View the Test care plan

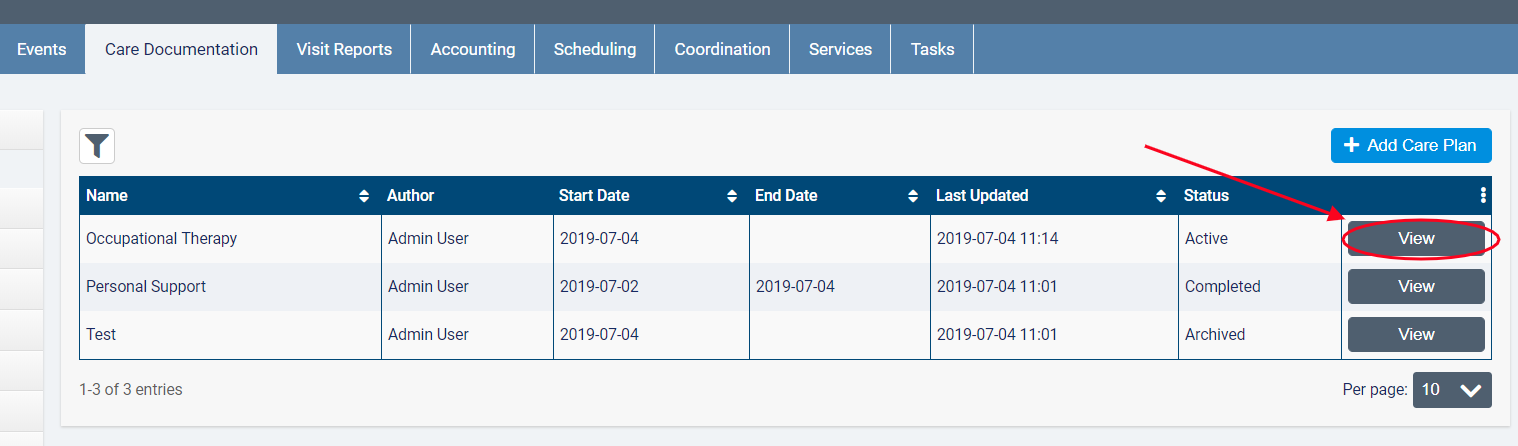pos(1416,335)
